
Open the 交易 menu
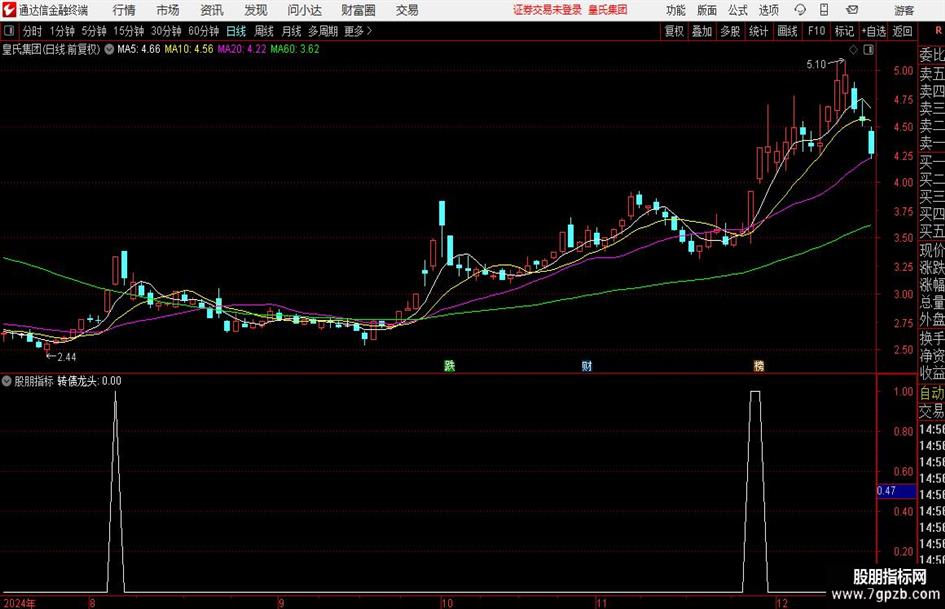407,10
